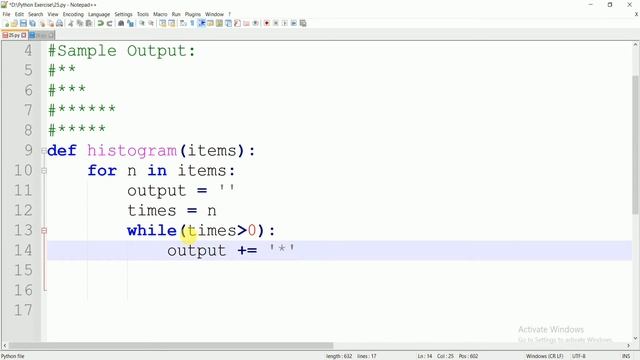The image size is (640, 360).
Task: Click the Replace toolbar icon
Action: 130,23
